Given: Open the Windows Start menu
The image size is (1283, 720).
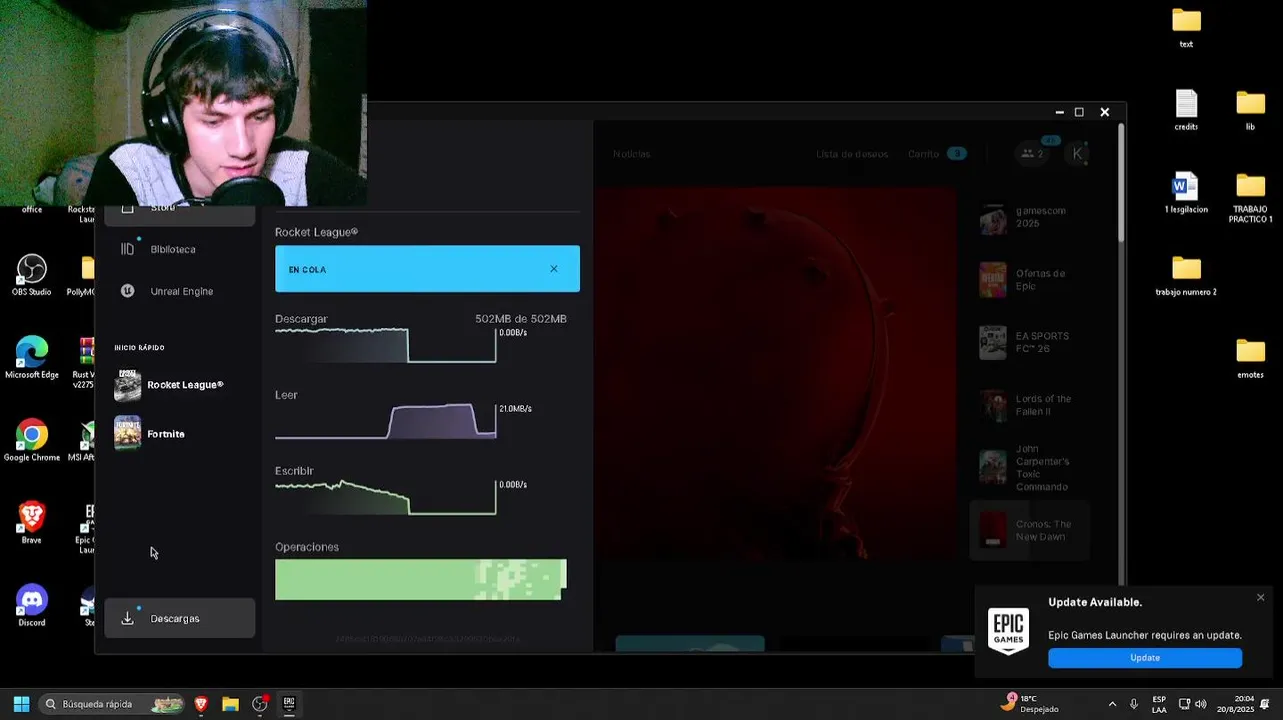Looking at the screenshot, I should 21,704.
